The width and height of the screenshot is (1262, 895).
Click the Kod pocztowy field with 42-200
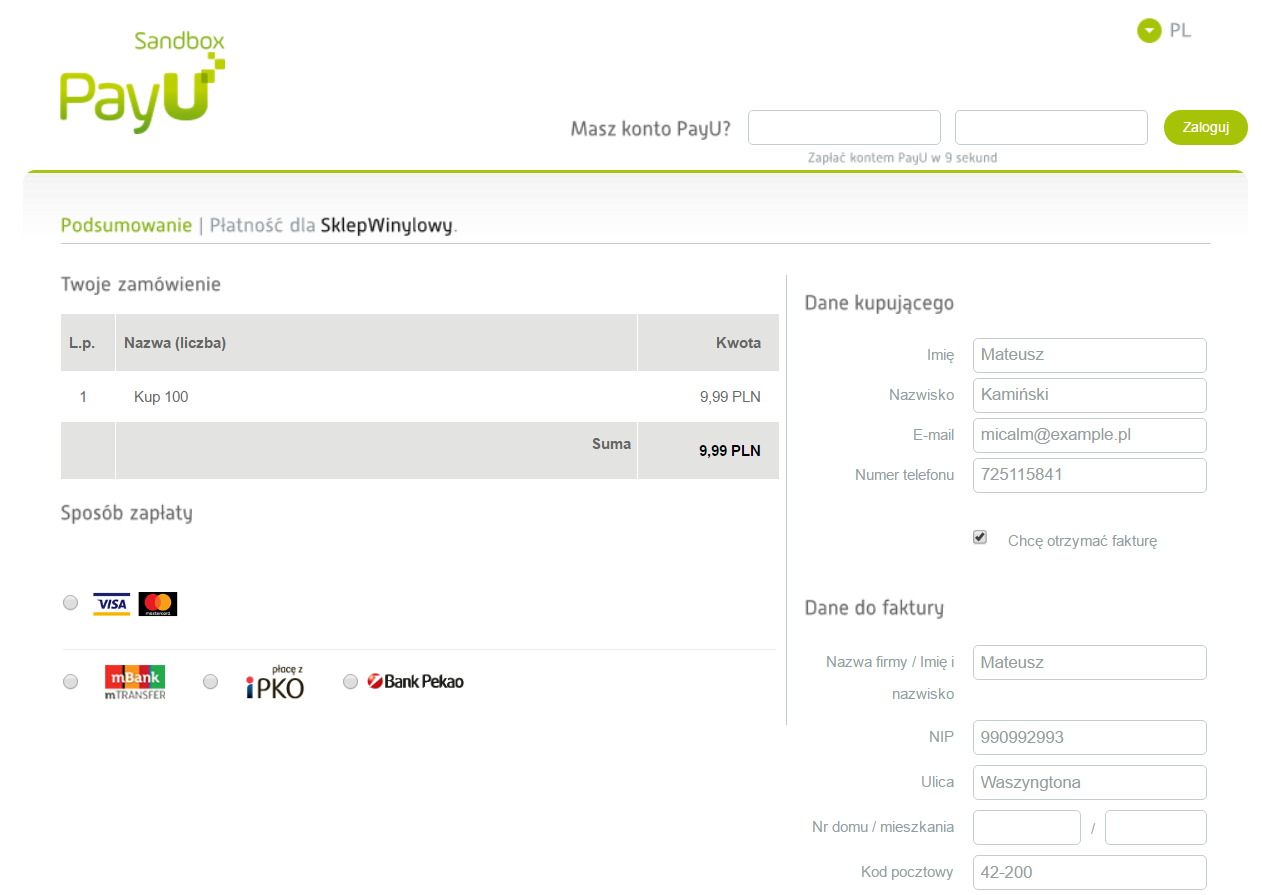pos(1090,872)
